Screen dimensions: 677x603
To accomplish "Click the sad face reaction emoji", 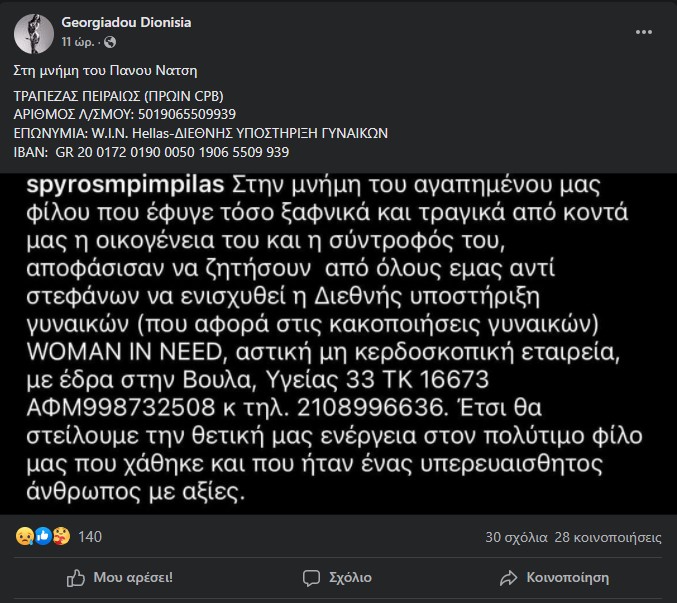I will 24,536.
